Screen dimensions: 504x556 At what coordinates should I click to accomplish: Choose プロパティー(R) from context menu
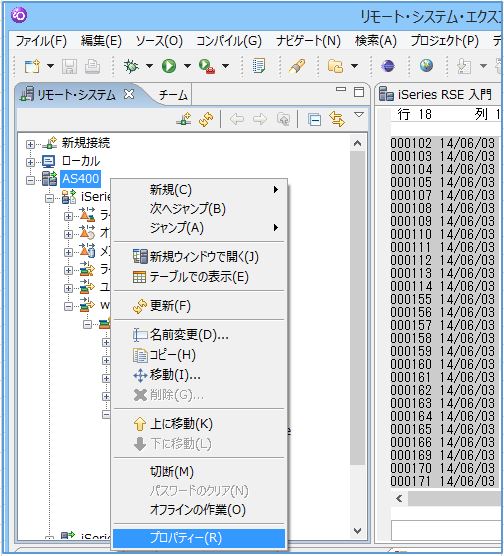pyautogui.click(x=199, y=538)
